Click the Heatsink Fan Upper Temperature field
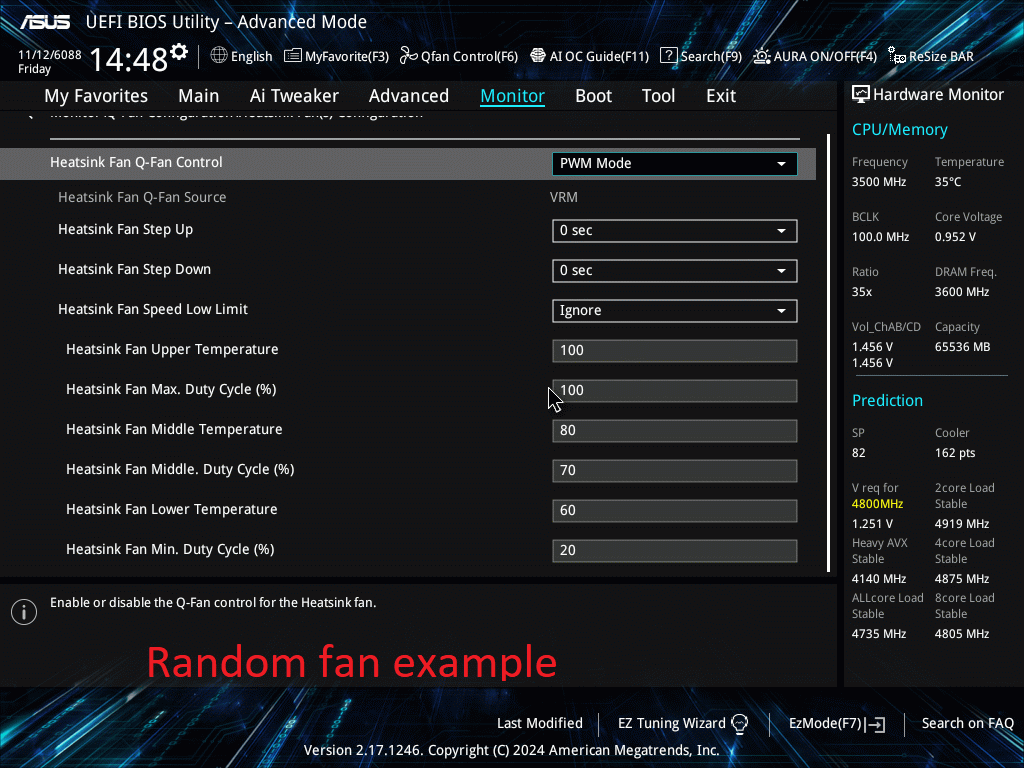The image size is (1024, 768). coord(674,351)
